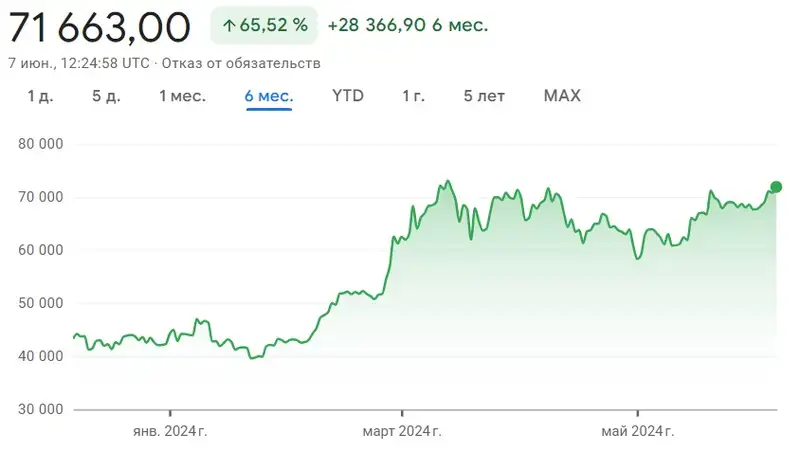This screenshot has height=449, width=800.
Task: Switch chart to the 1 д. range
Action: (x=40, y=96)
